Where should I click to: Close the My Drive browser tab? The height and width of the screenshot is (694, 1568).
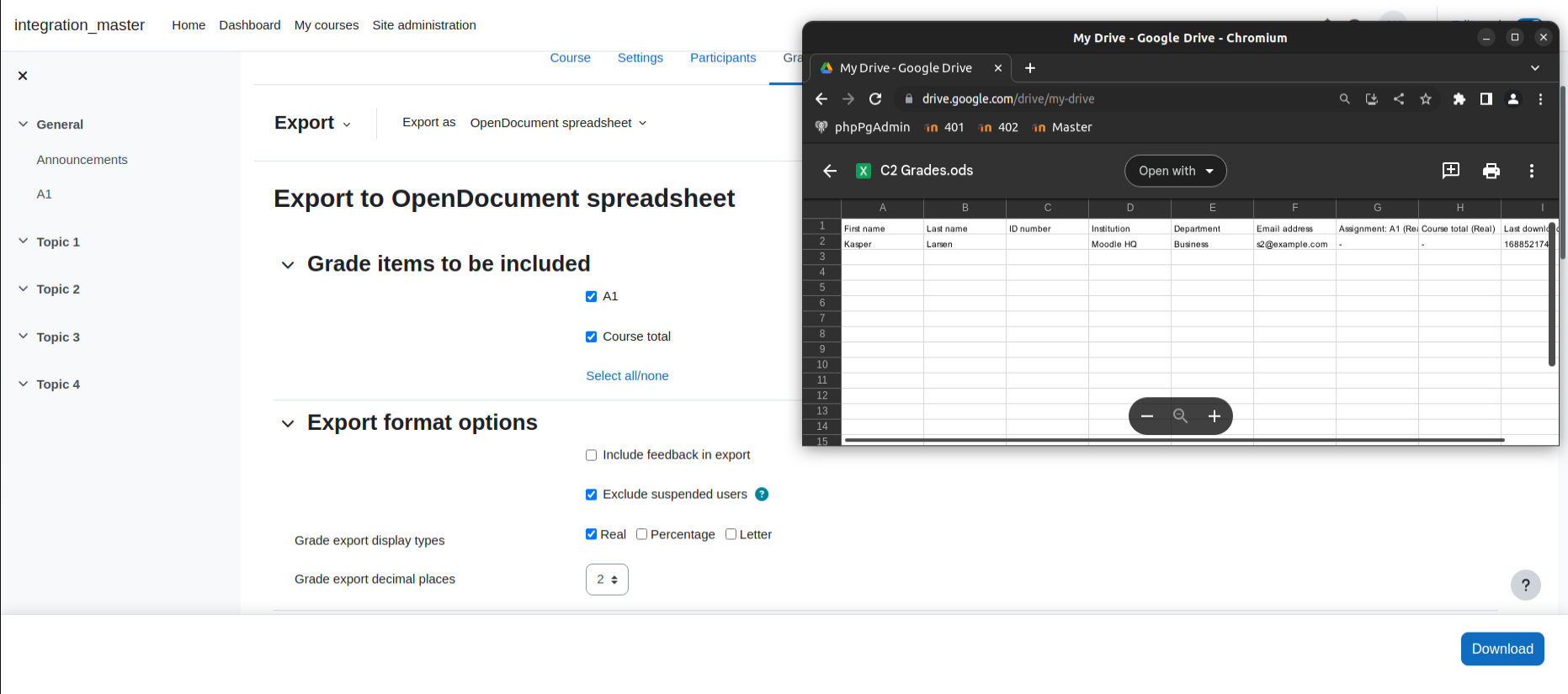point(998,68)
